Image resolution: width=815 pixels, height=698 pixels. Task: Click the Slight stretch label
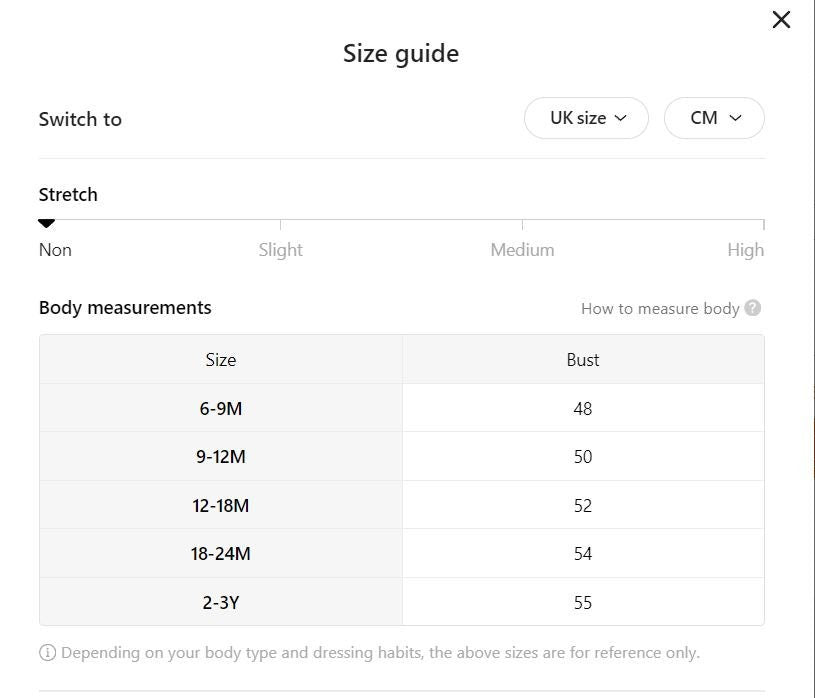[280, 250]
